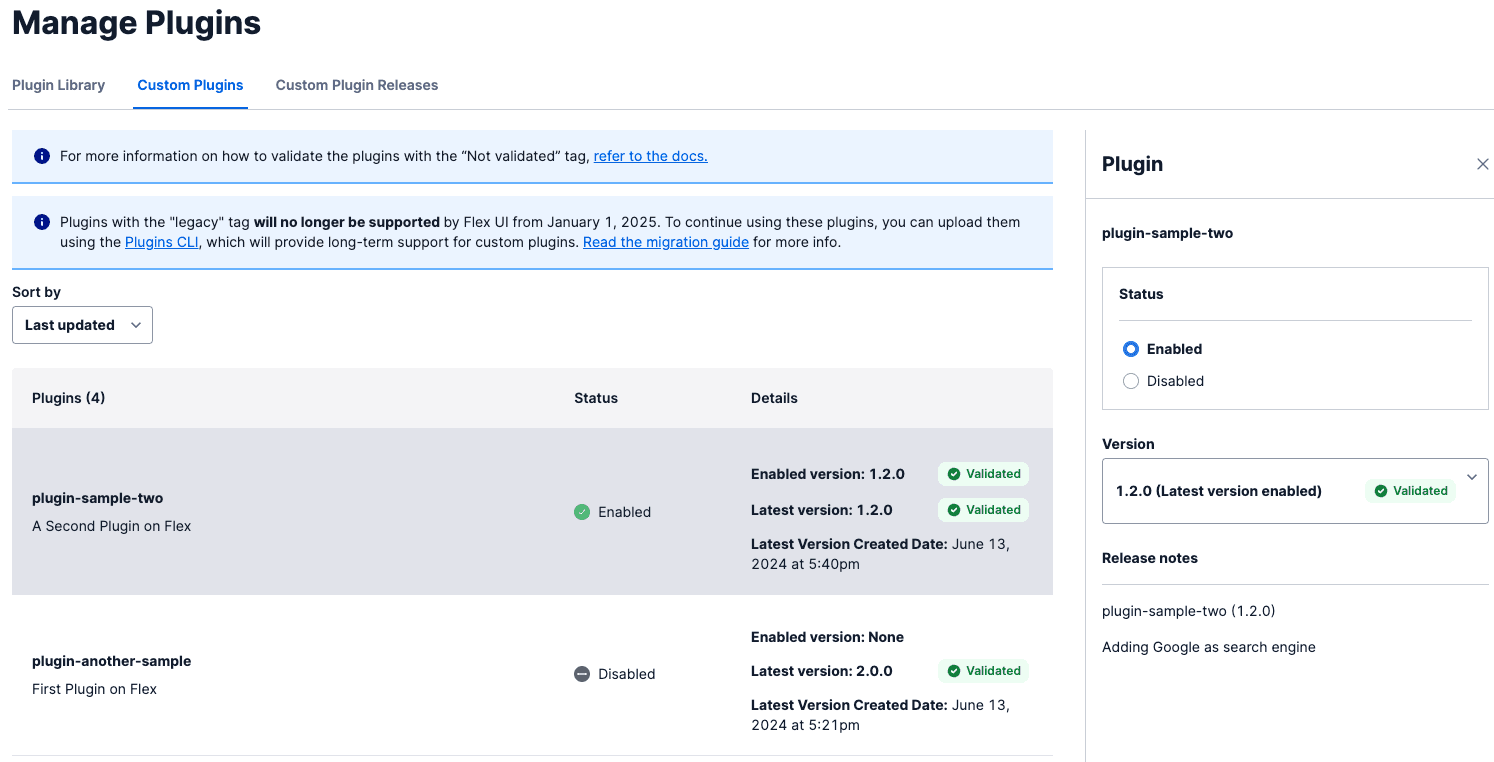Click the info icon in the legacy notice

pyautogui.click(x=42, y=222)
